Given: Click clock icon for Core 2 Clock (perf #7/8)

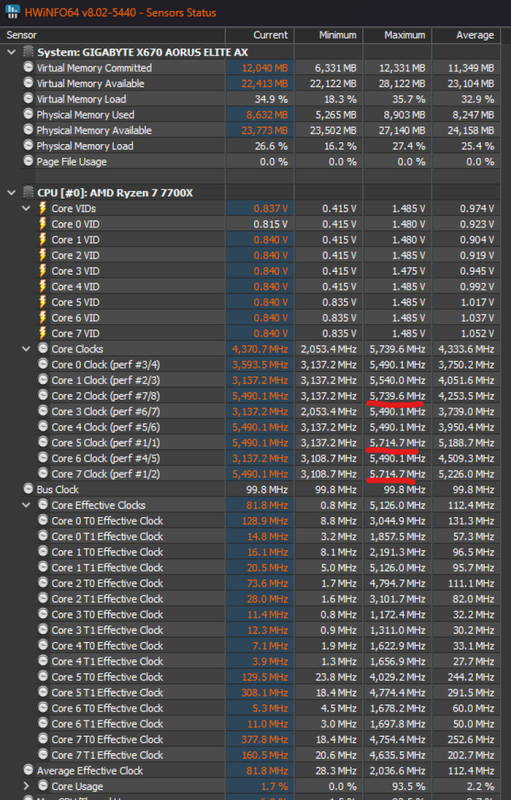Looking at the screenshot, I should tap(43, 395).
